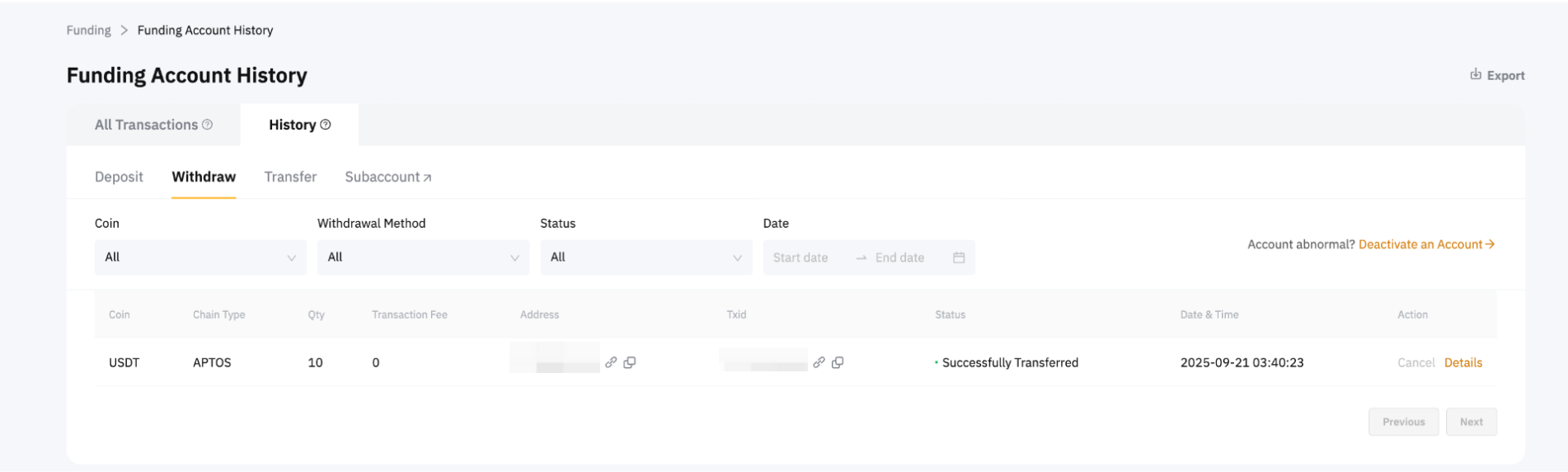Click the All Transactions help icon
This screenshot has width=1568, height=472.
click(208, 125)
